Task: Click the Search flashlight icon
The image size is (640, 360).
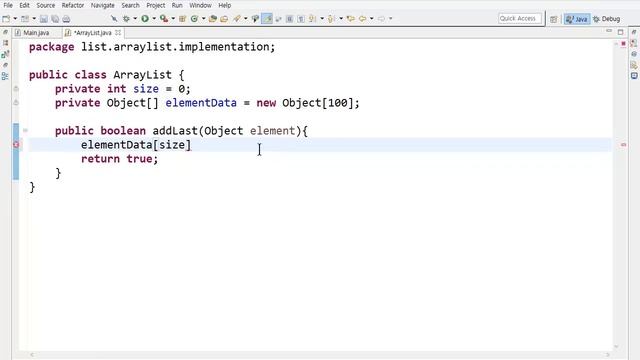Action: click(237, 19)
